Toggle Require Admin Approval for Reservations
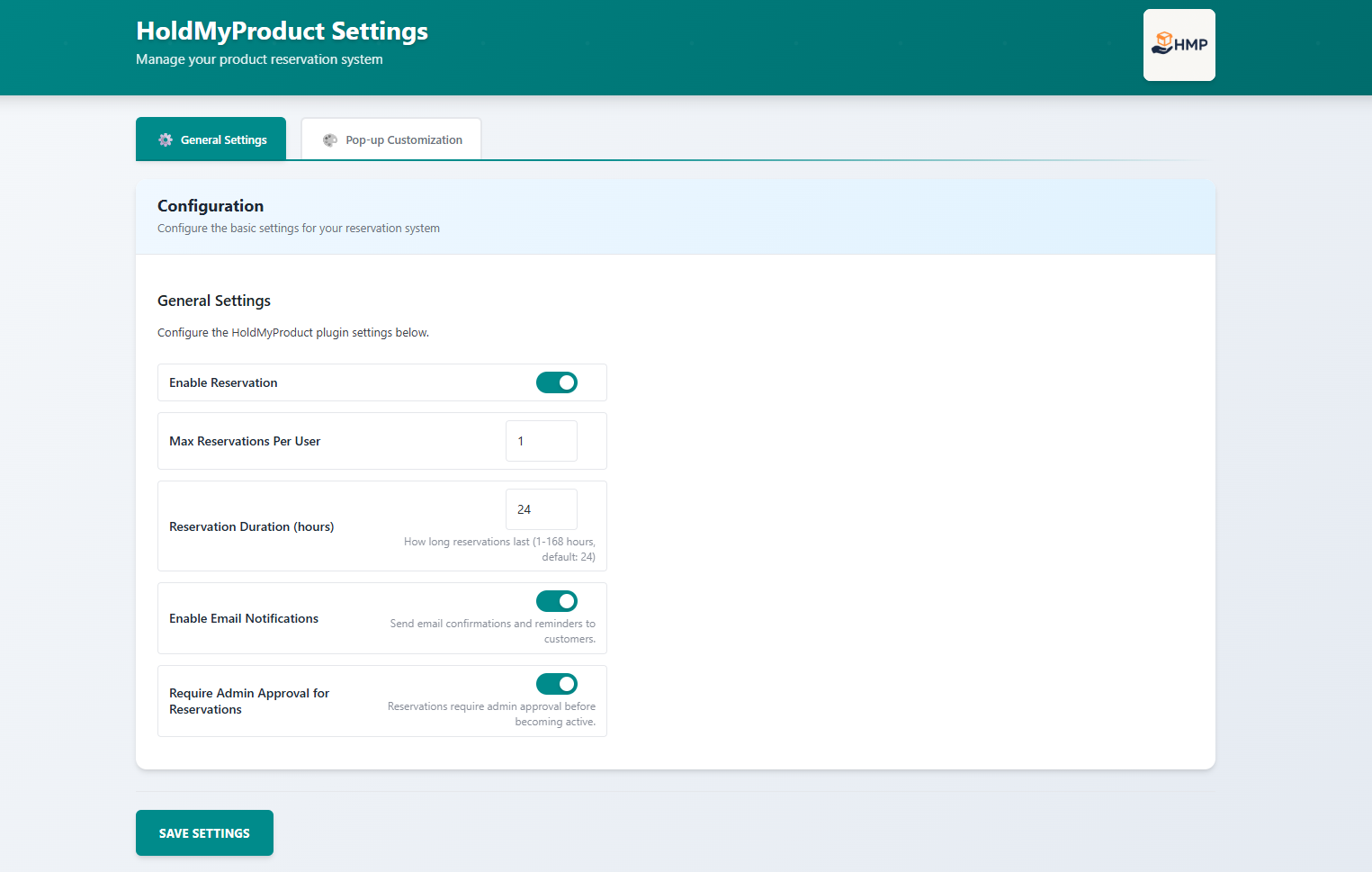1372x872 pixels. [x=556, y=684]
